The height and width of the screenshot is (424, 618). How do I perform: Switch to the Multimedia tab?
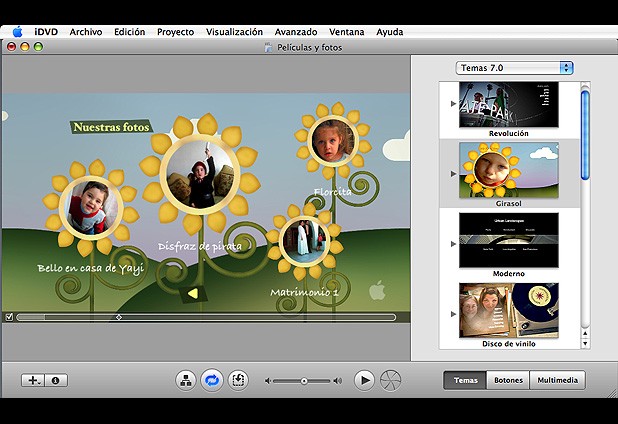coord(557,380)
